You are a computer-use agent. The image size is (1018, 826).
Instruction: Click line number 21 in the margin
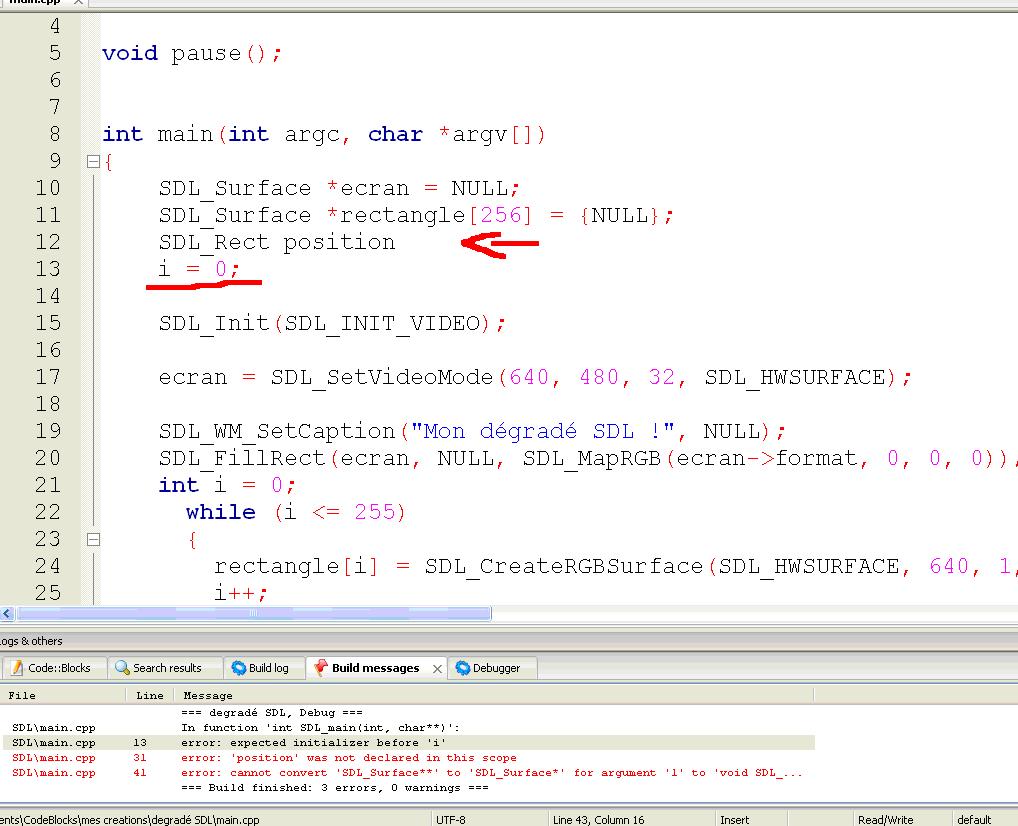(47, 485)
